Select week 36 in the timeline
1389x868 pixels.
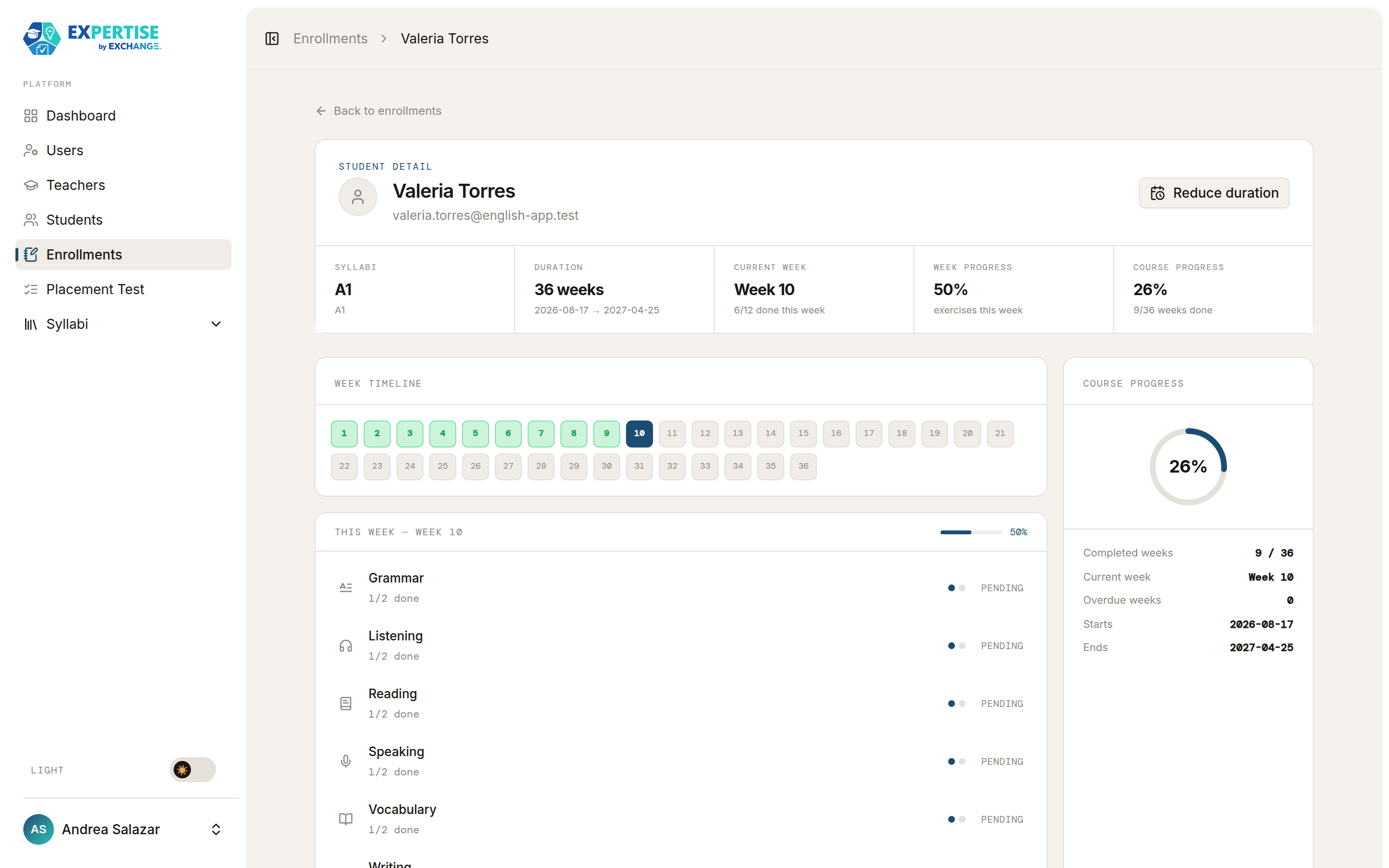(x=803, y=466)
